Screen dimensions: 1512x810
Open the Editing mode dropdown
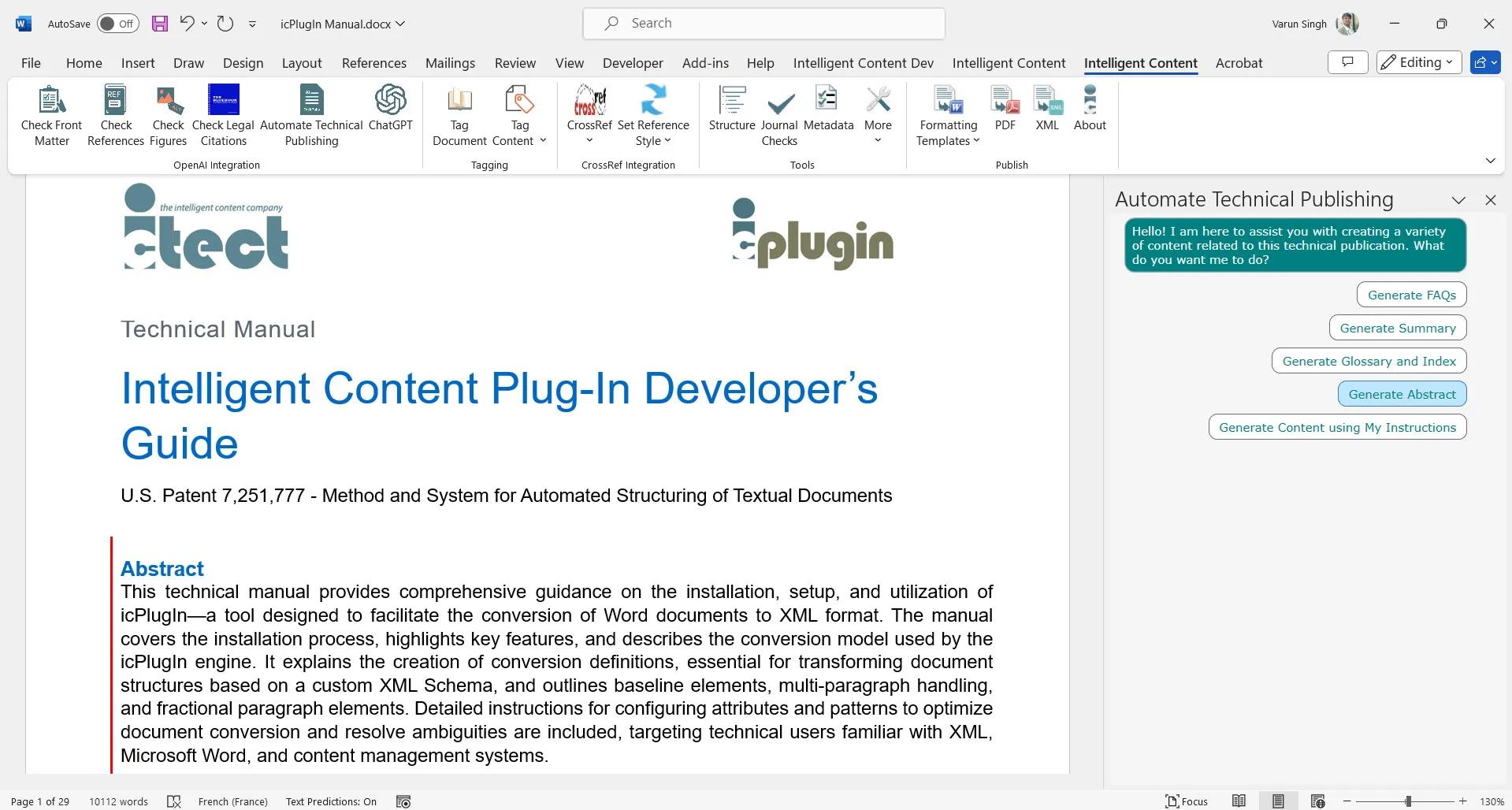[x=1419, y=62]
